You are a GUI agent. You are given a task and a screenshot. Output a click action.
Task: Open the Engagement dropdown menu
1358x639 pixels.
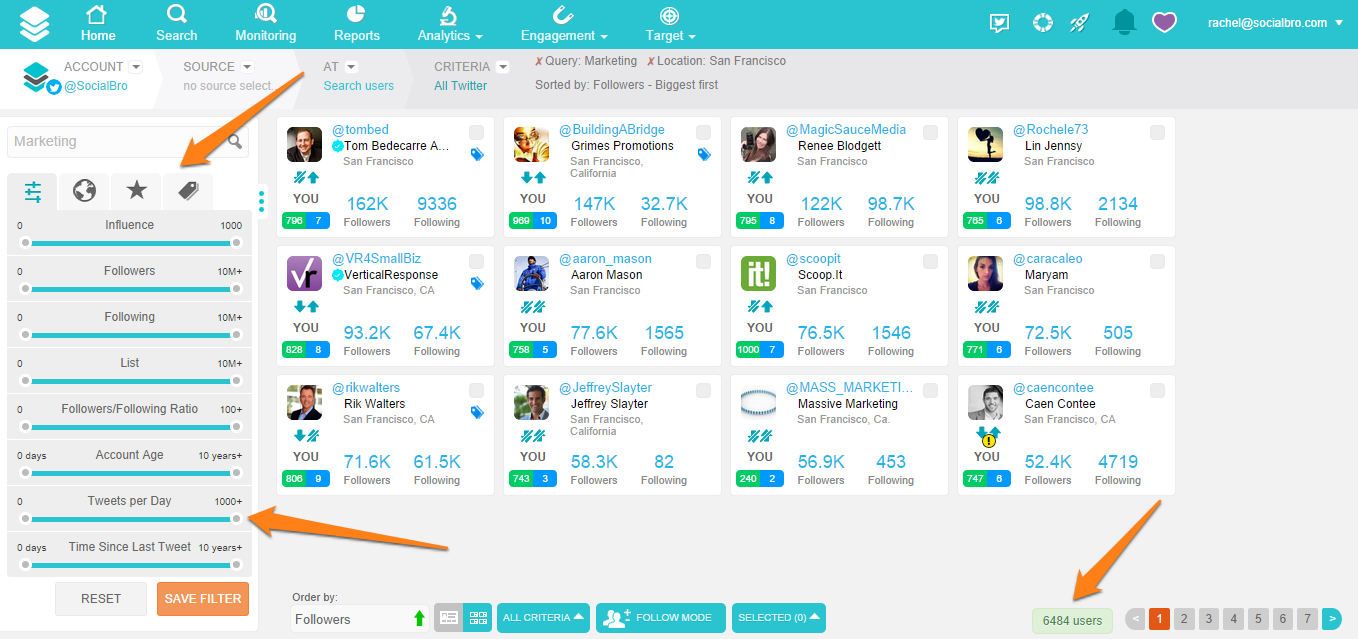coord(564,24)
